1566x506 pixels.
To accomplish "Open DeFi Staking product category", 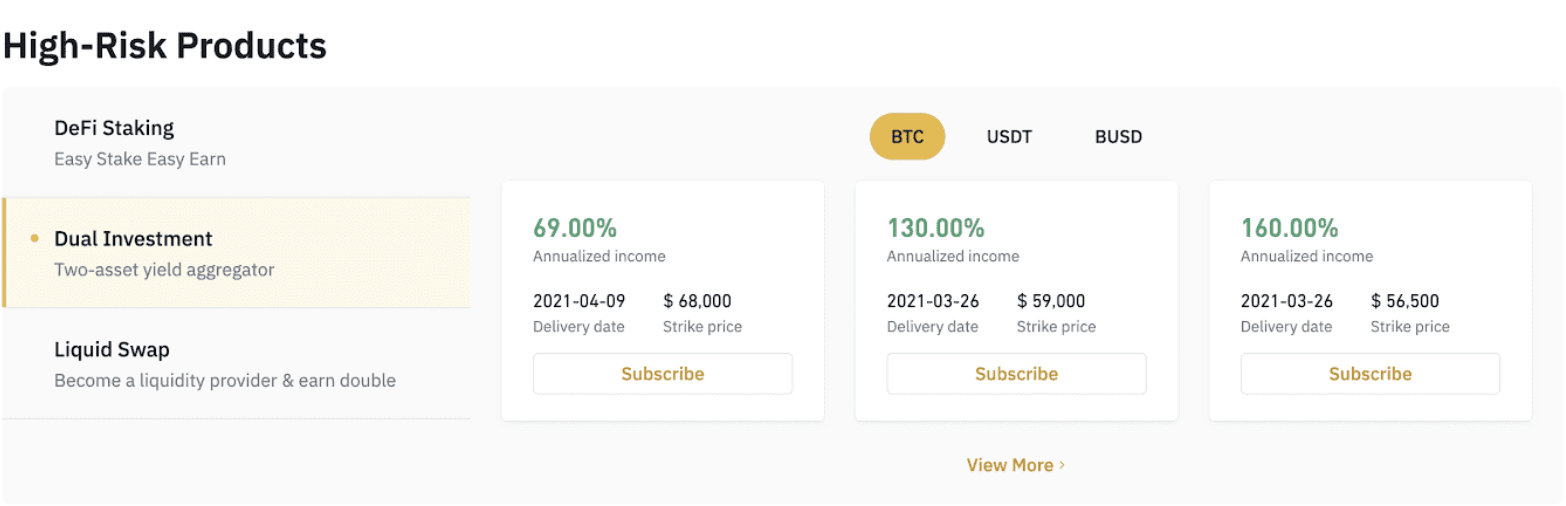I will coord(236,143).
